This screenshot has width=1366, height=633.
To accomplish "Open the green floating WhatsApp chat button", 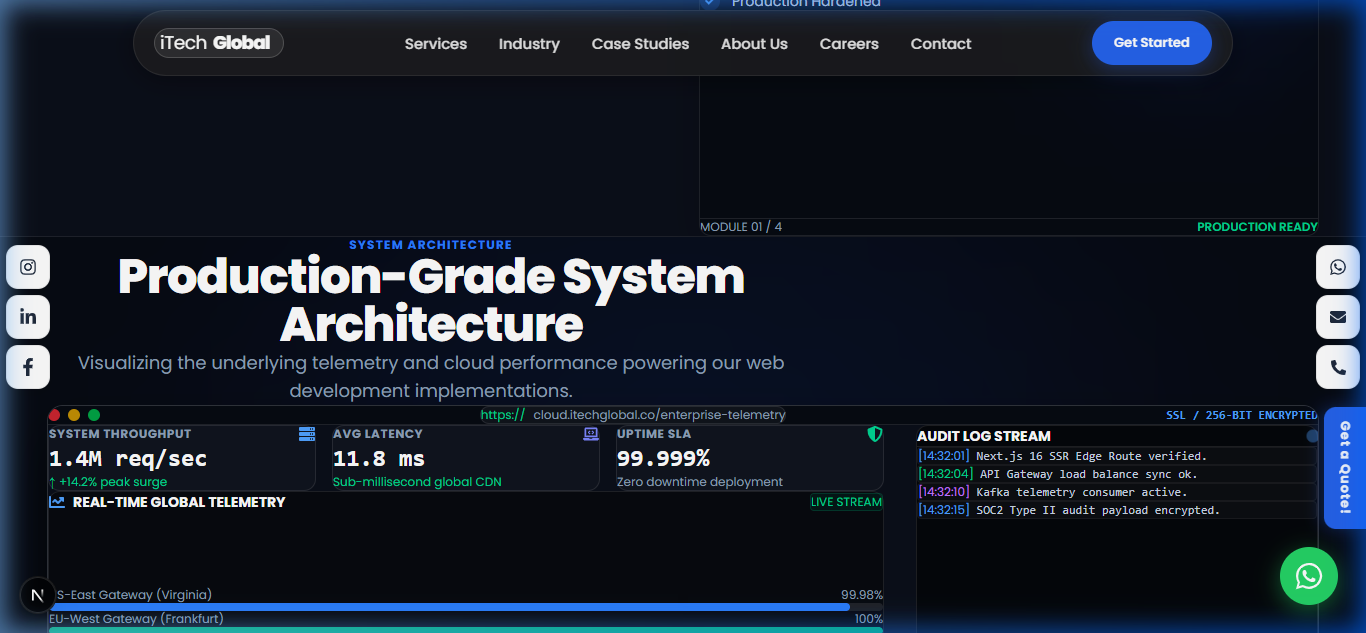I will [x=1308, y=576].
